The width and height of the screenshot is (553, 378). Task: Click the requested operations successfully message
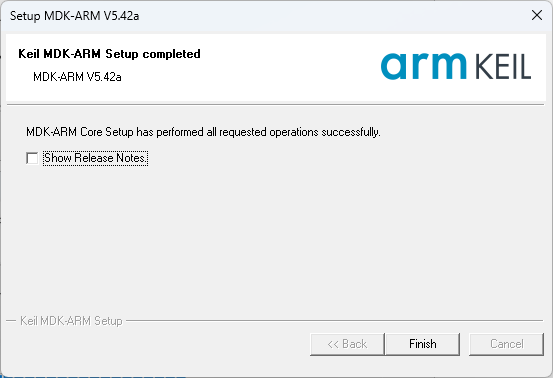point(203,132)
